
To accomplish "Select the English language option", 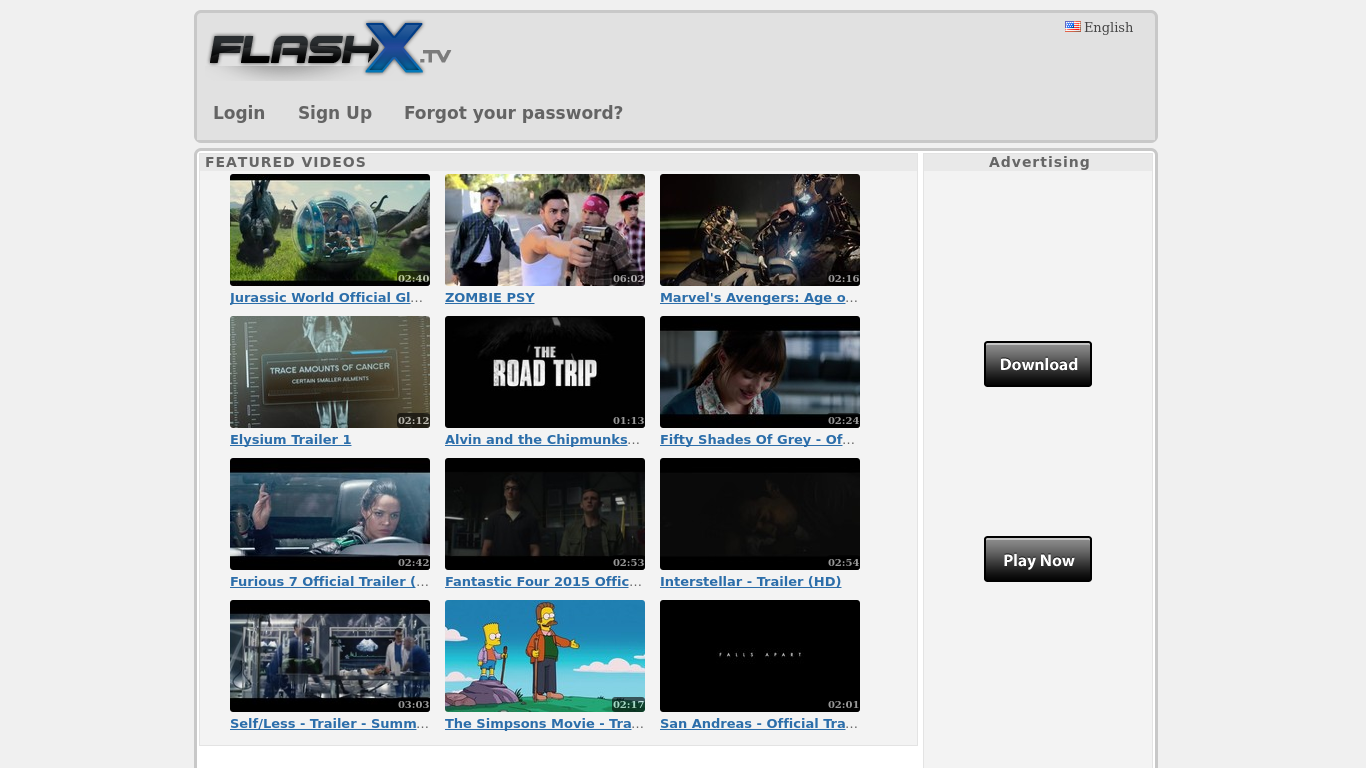I will coord(1108,27).
